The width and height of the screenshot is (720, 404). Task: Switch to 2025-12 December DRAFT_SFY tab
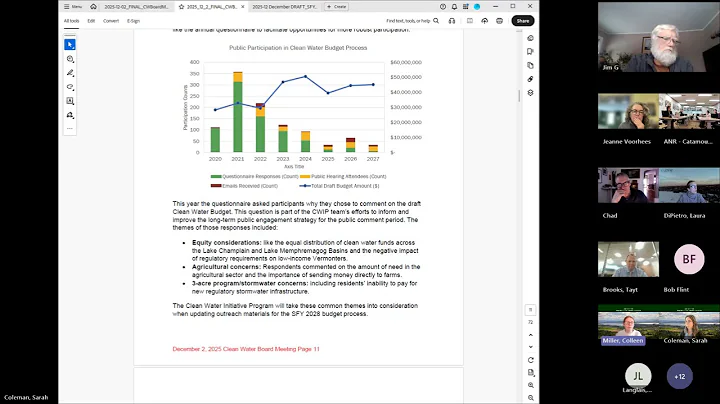click(x=285, y=7)
